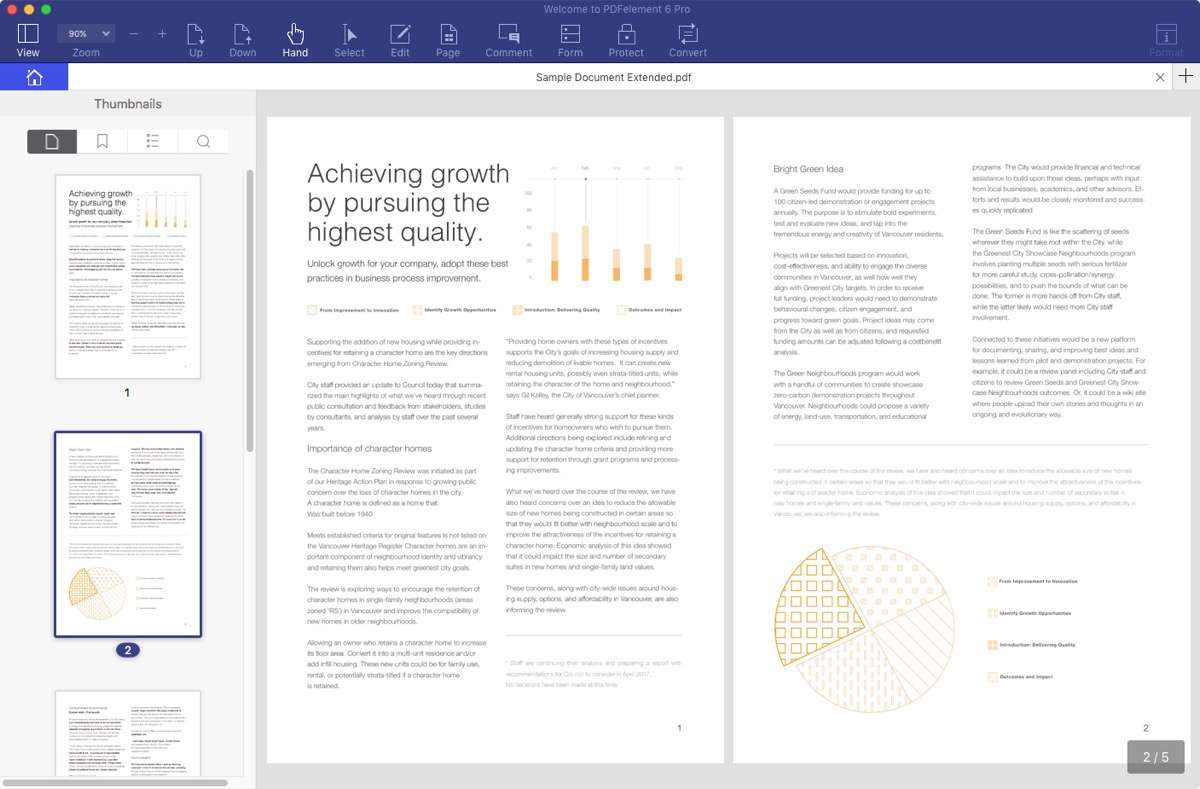This screenshot has width=1200, height=789.
Task: Switch to Sample Document Extended.pdf tab
Action: coord(613,77)
